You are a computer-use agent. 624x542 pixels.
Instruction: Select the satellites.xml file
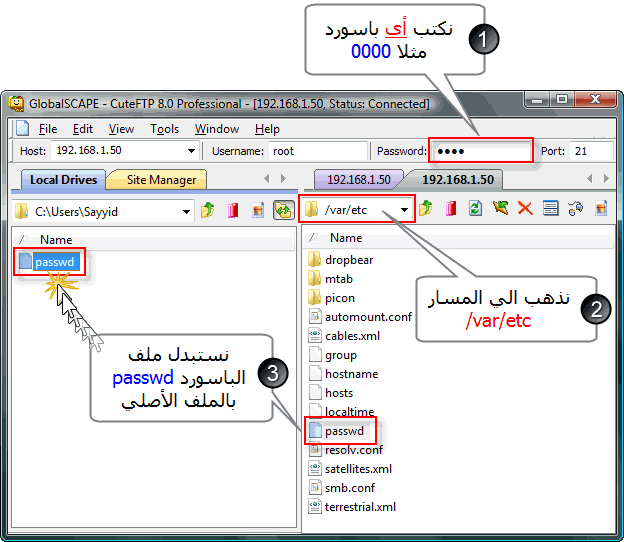click(x=350, y=469)
